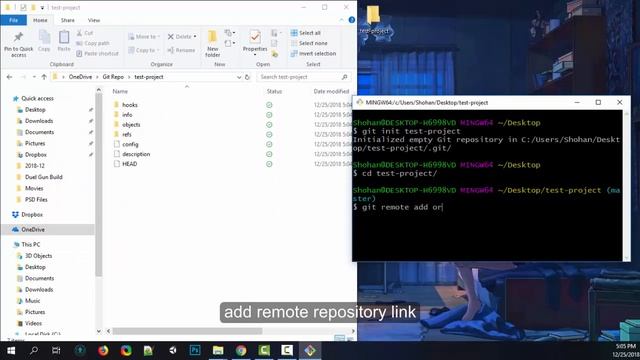Select the objects folder
This screenshot has height=360, width=640.
[x=131, y=124]
